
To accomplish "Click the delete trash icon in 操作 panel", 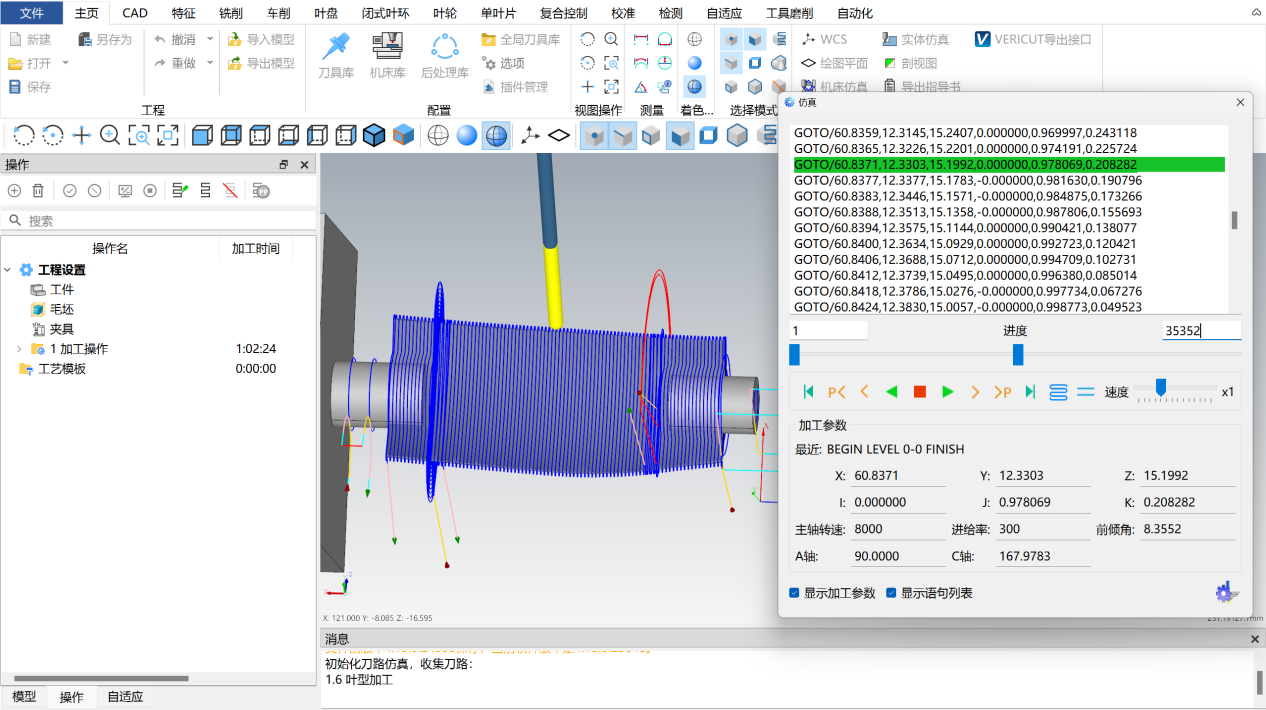I will (x=38, y=190).
